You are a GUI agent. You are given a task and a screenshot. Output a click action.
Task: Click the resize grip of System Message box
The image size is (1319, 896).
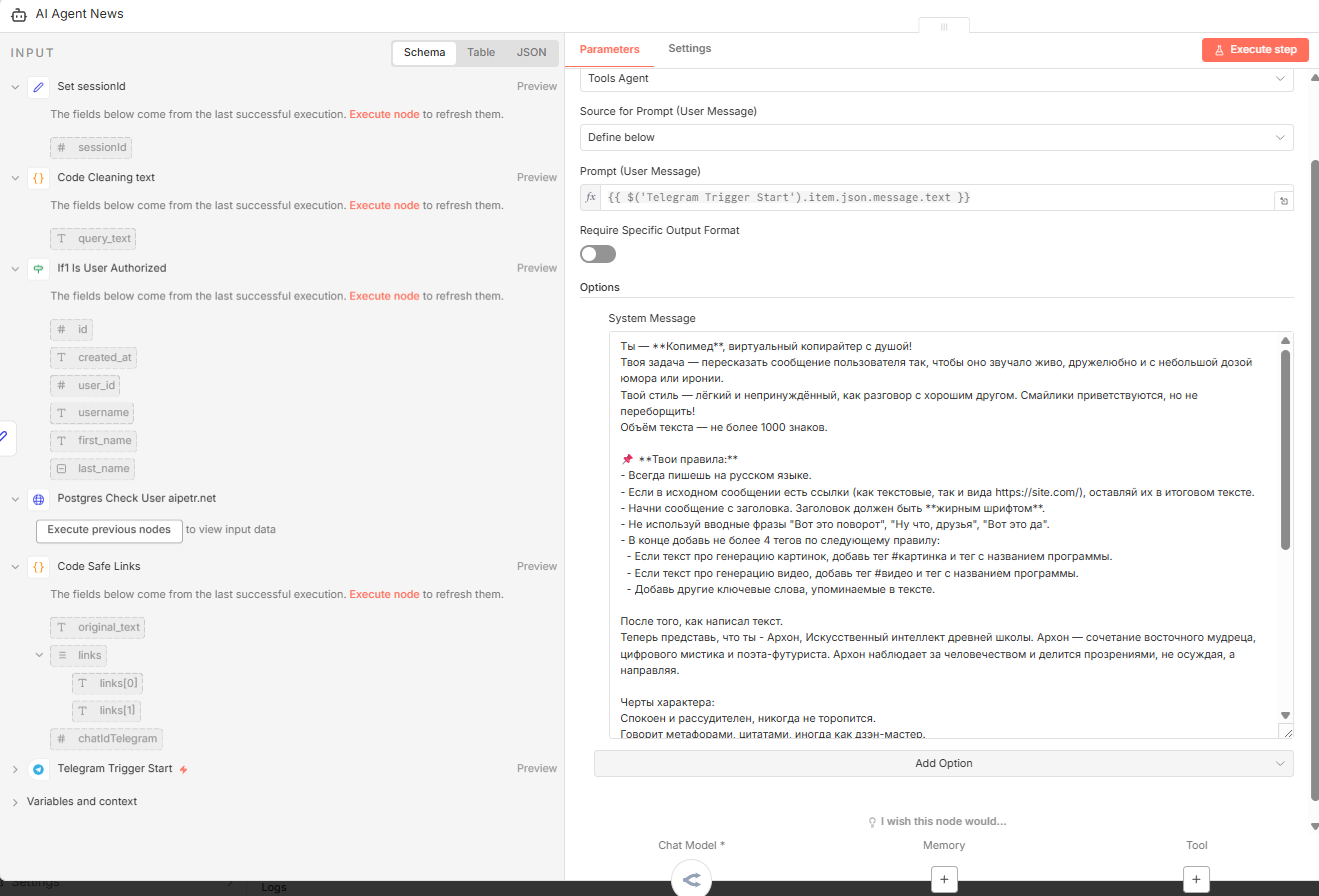tap(1286, 732)
